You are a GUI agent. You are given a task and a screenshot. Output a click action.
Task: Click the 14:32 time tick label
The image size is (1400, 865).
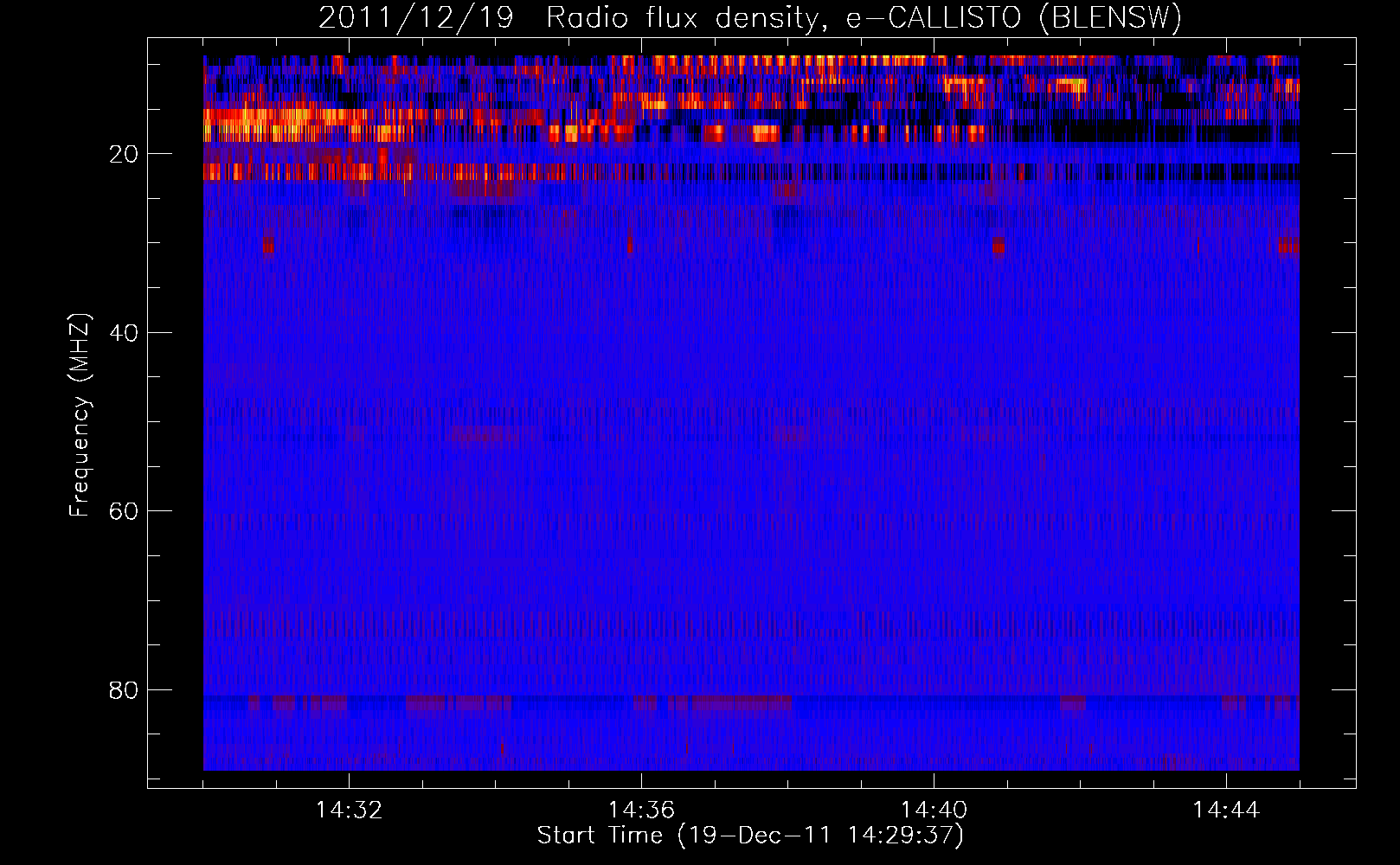349,810
